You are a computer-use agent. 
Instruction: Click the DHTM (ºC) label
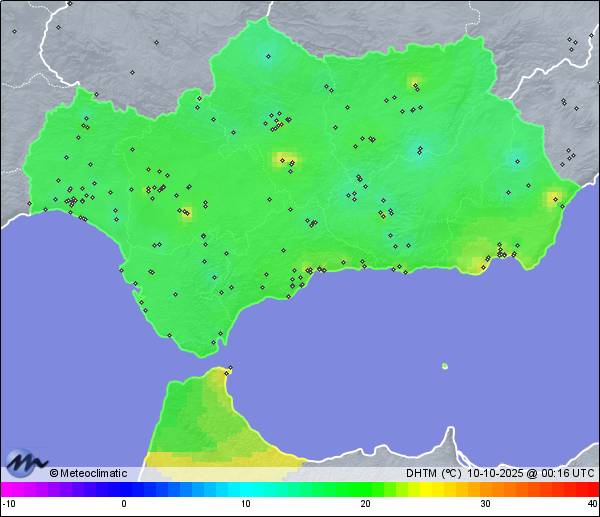433,473
